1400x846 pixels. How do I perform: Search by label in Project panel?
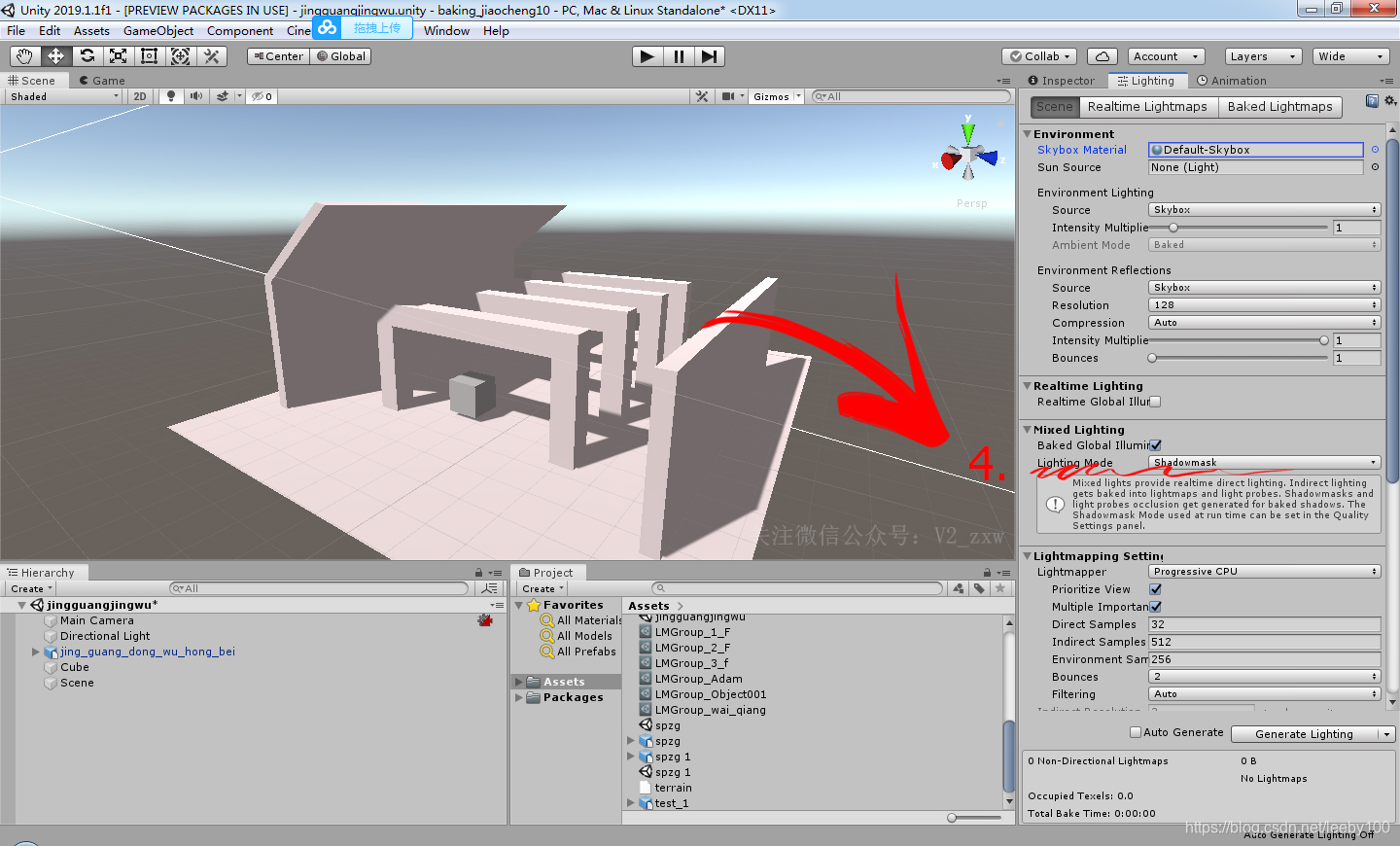(979, 588)
